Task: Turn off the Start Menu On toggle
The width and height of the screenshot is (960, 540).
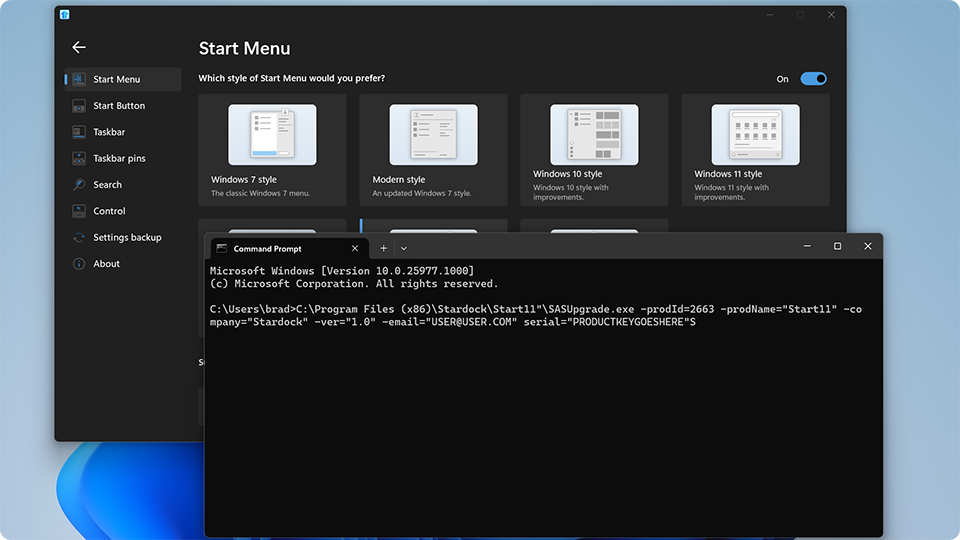Action: (x=814, y=78)
